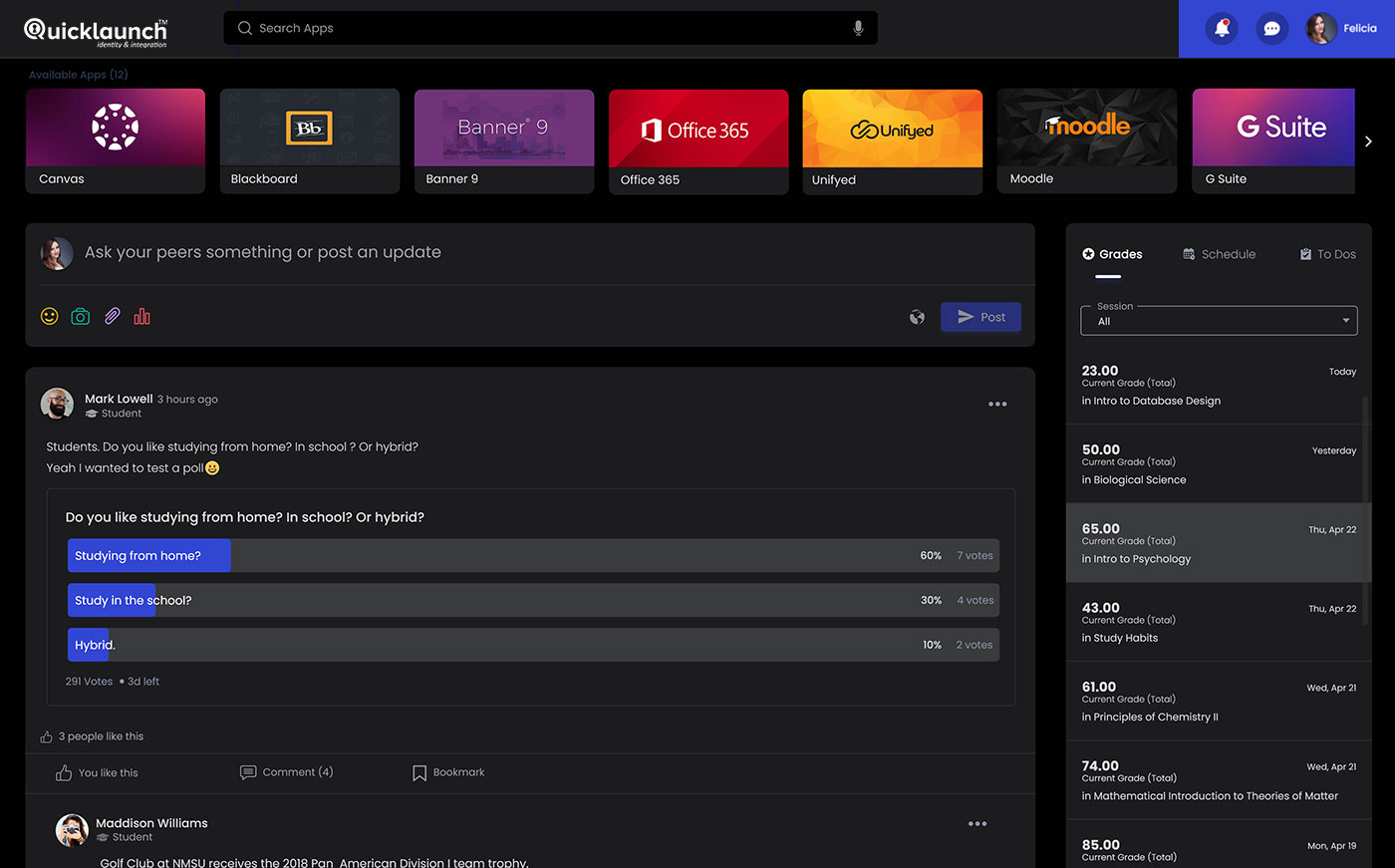Switch to the To Dos tab
The height and width of the screenshot is (868, 1395).
click(x=1327, y=254)
